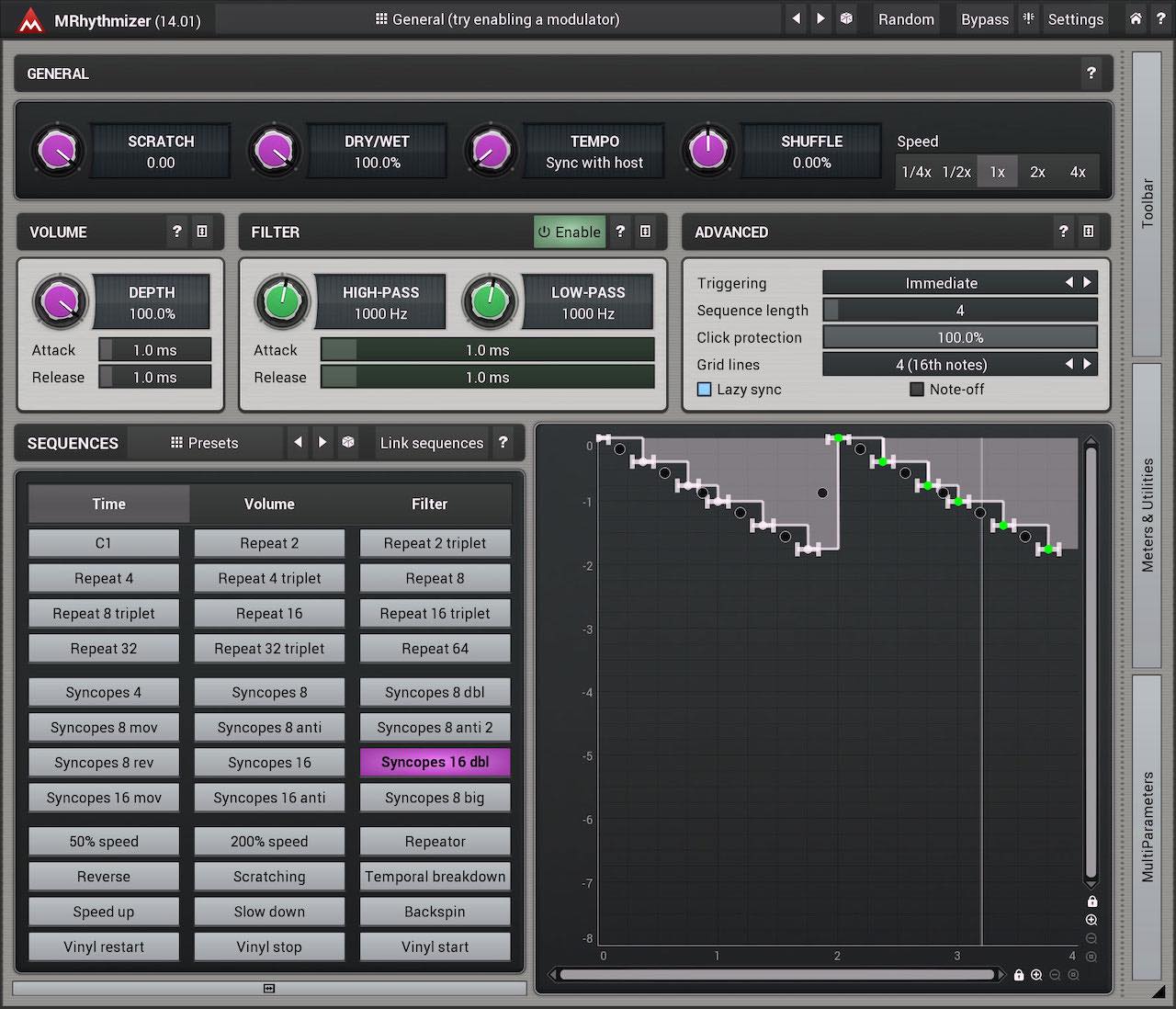Randomize sequences with the dice icon

click(348, 443)
